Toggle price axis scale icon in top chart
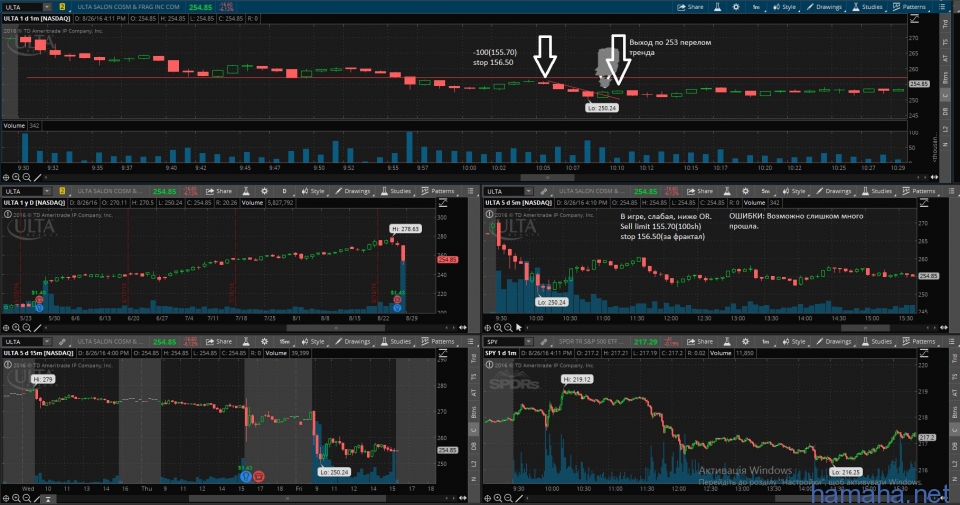 pyautogui.click(x=914, y=19)
